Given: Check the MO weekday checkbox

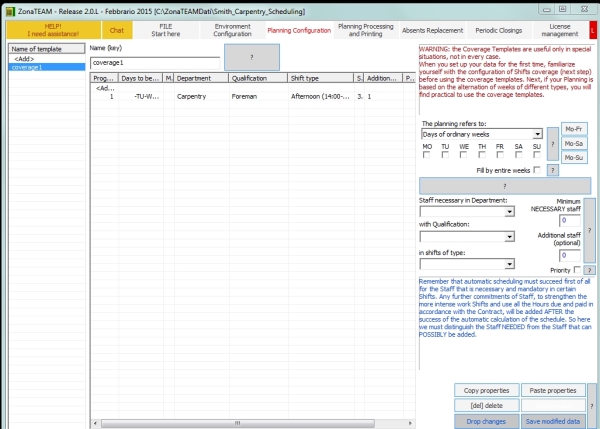Looking at the screenshot, I should point(426,155).
